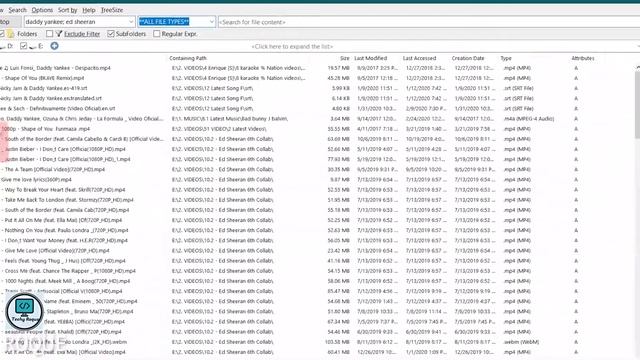Open the Options menu

pyautogui.click(x=42, y=10)
